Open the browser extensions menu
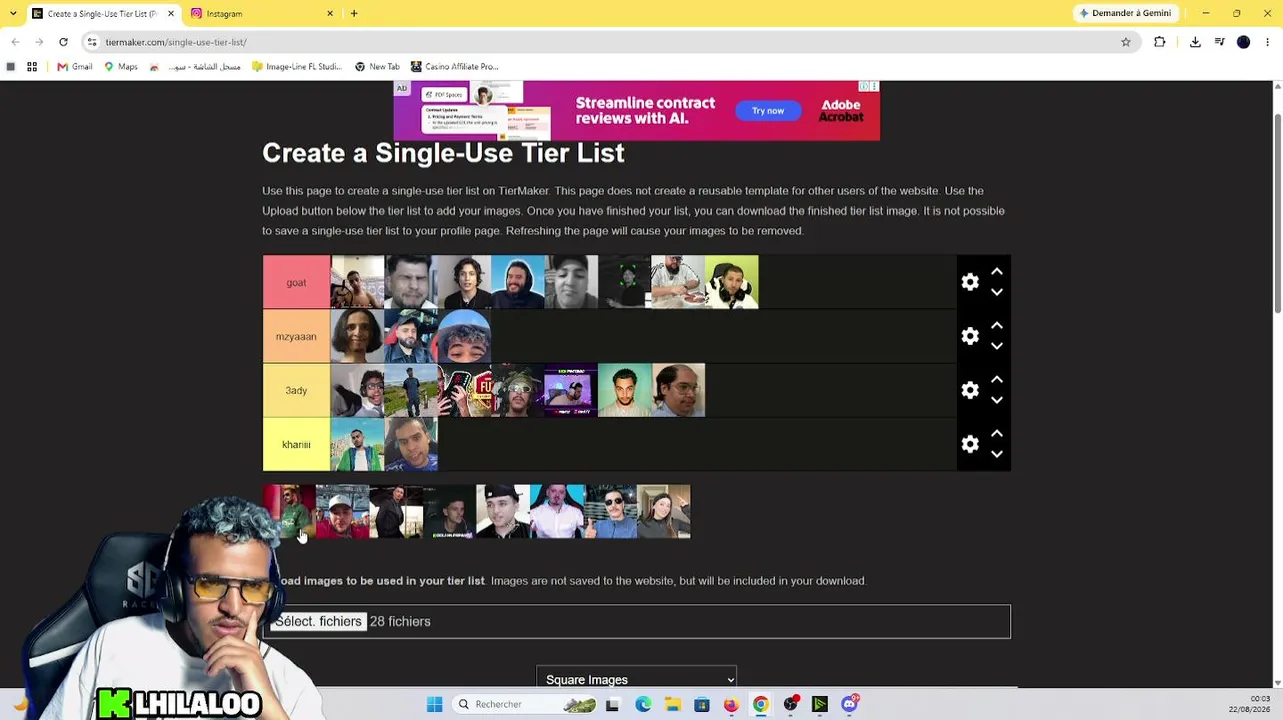 coord(1160,42)
